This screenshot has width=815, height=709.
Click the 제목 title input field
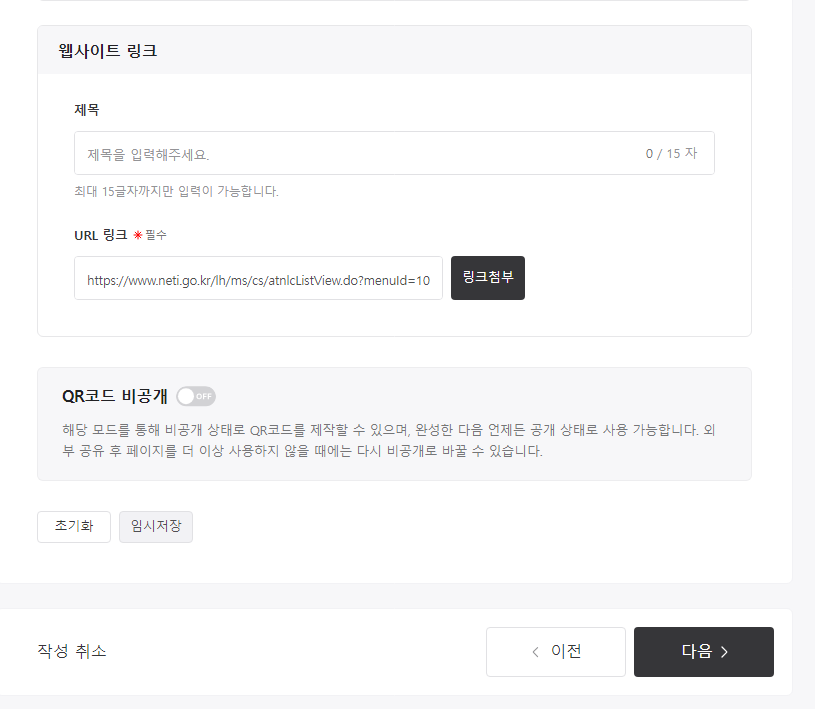(393, 152)
